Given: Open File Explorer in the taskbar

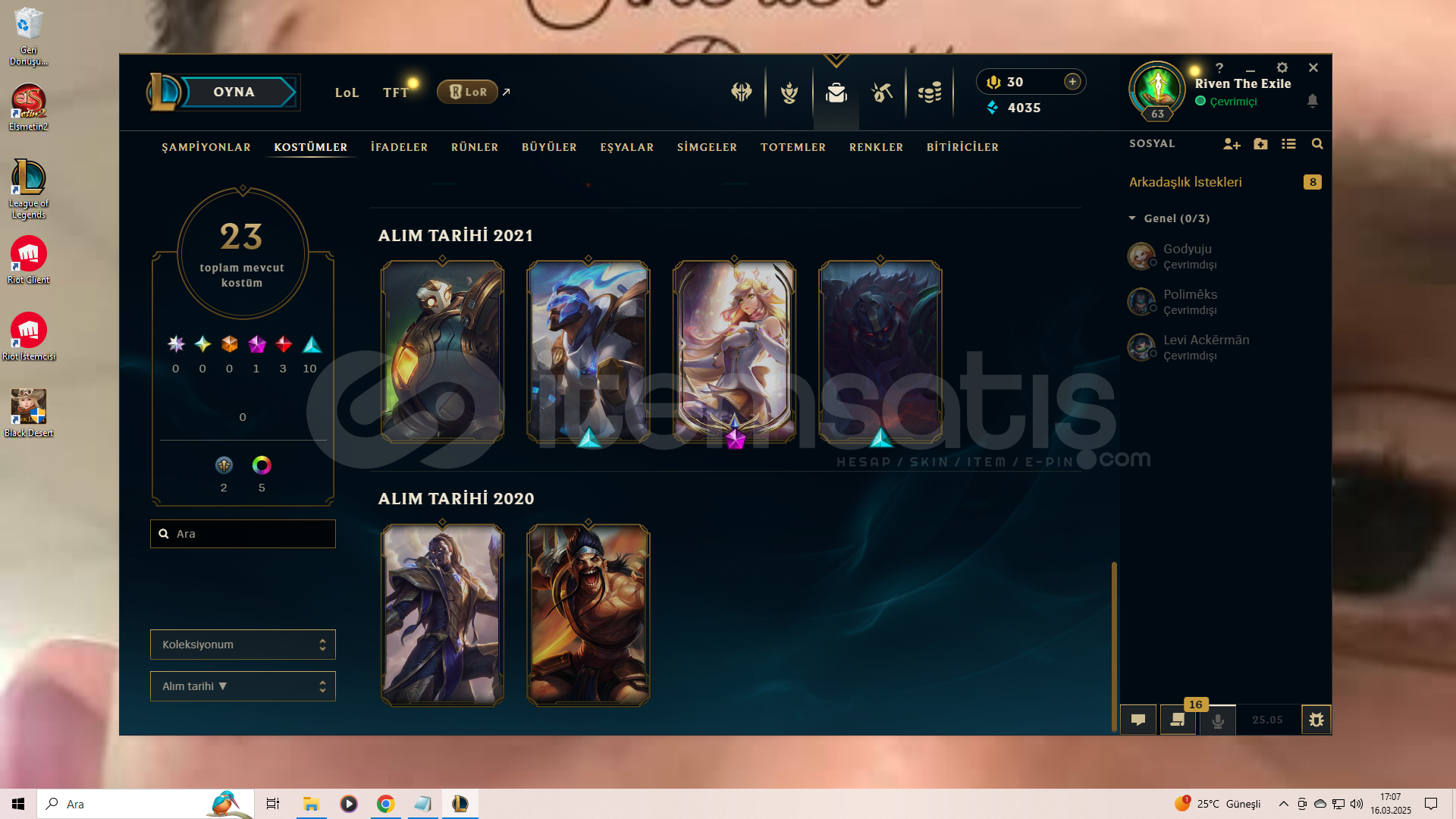Looking at the screenshot, I should point(311,804).
